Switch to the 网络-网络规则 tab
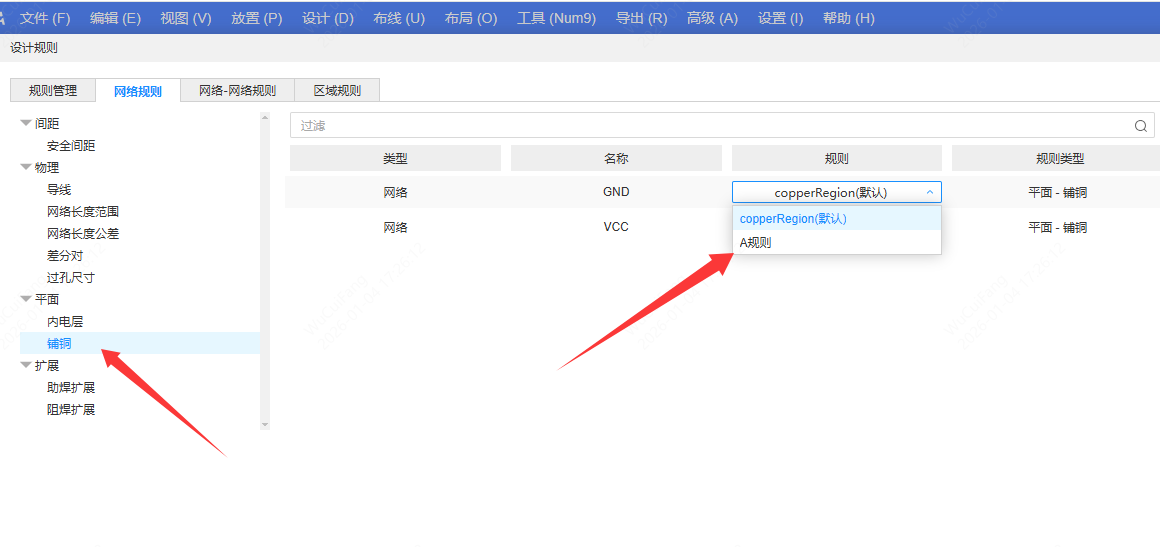1160x547 pixels. click(x=237, y=91)
